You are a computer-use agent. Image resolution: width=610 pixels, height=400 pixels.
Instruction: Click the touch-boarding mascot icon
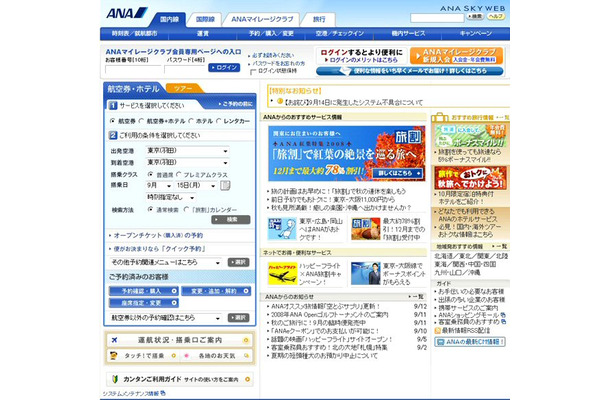(114, 356)
